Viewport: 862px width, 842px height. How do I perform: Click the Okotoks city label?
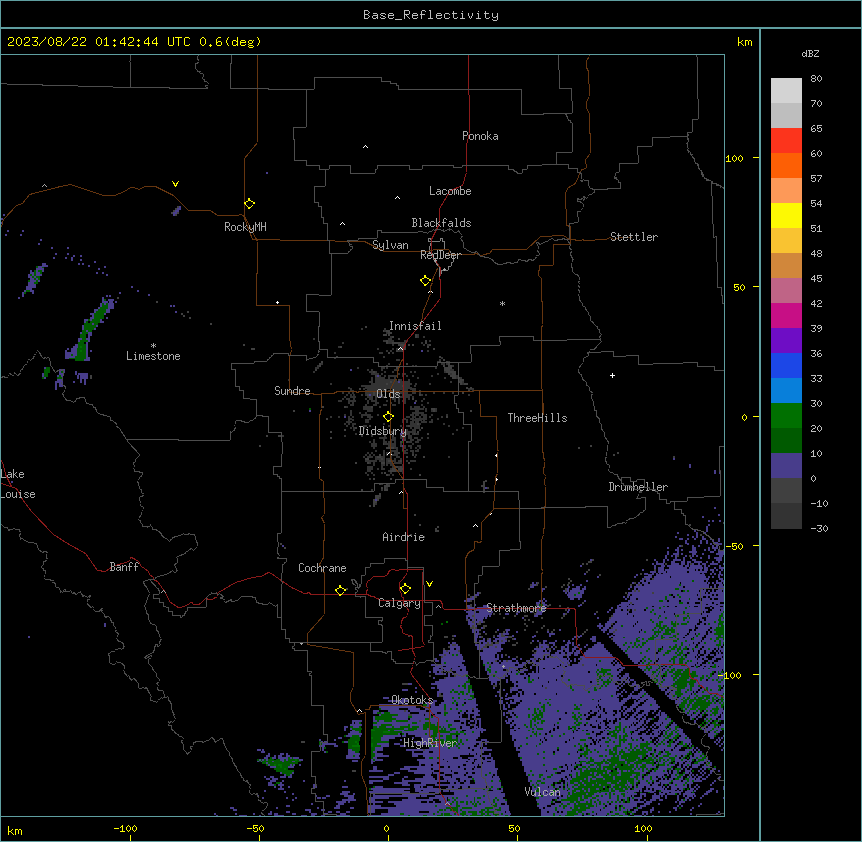click(412, 700)
